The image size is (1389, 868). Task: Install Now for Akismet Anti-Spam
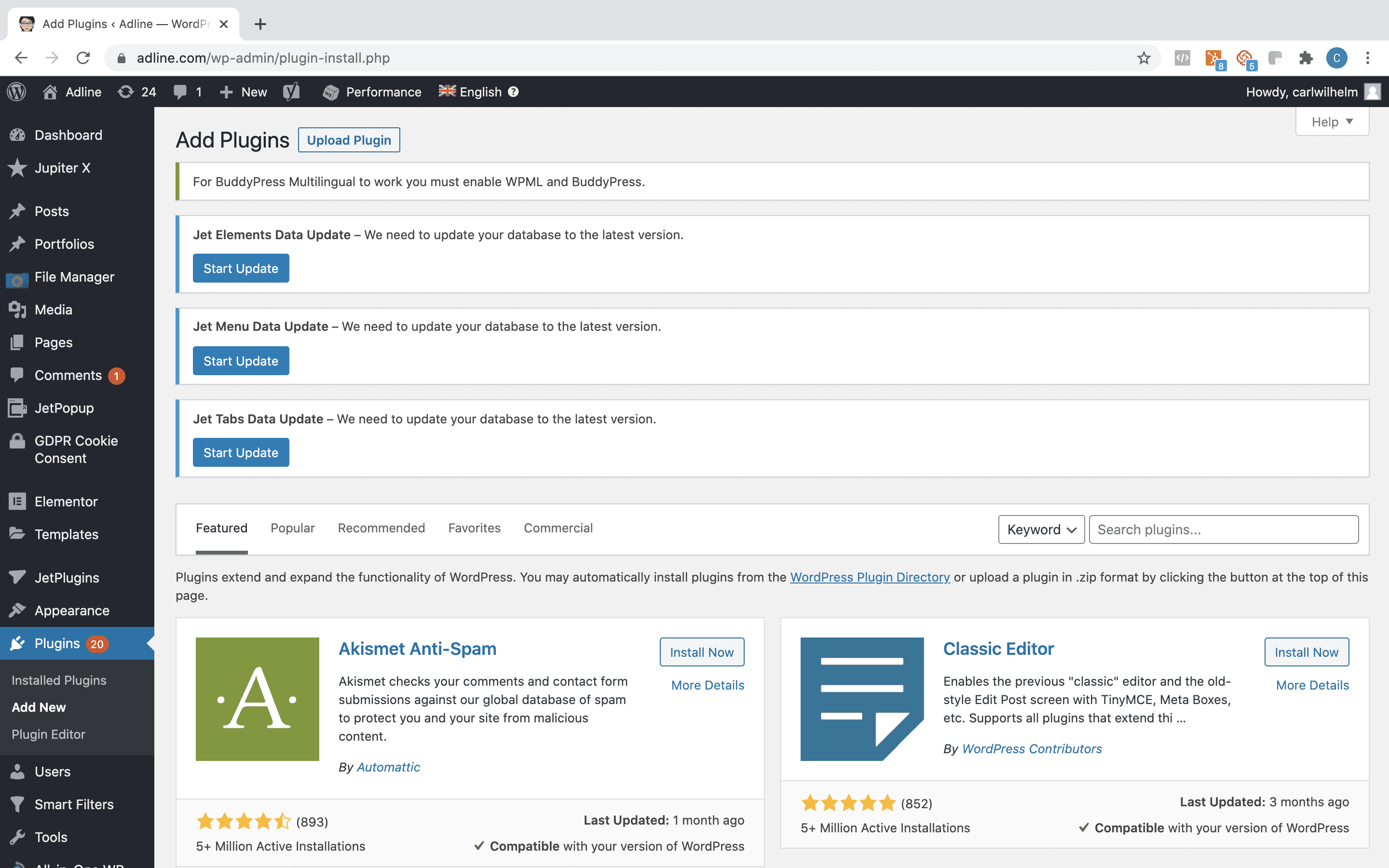(x=701, y=652)
